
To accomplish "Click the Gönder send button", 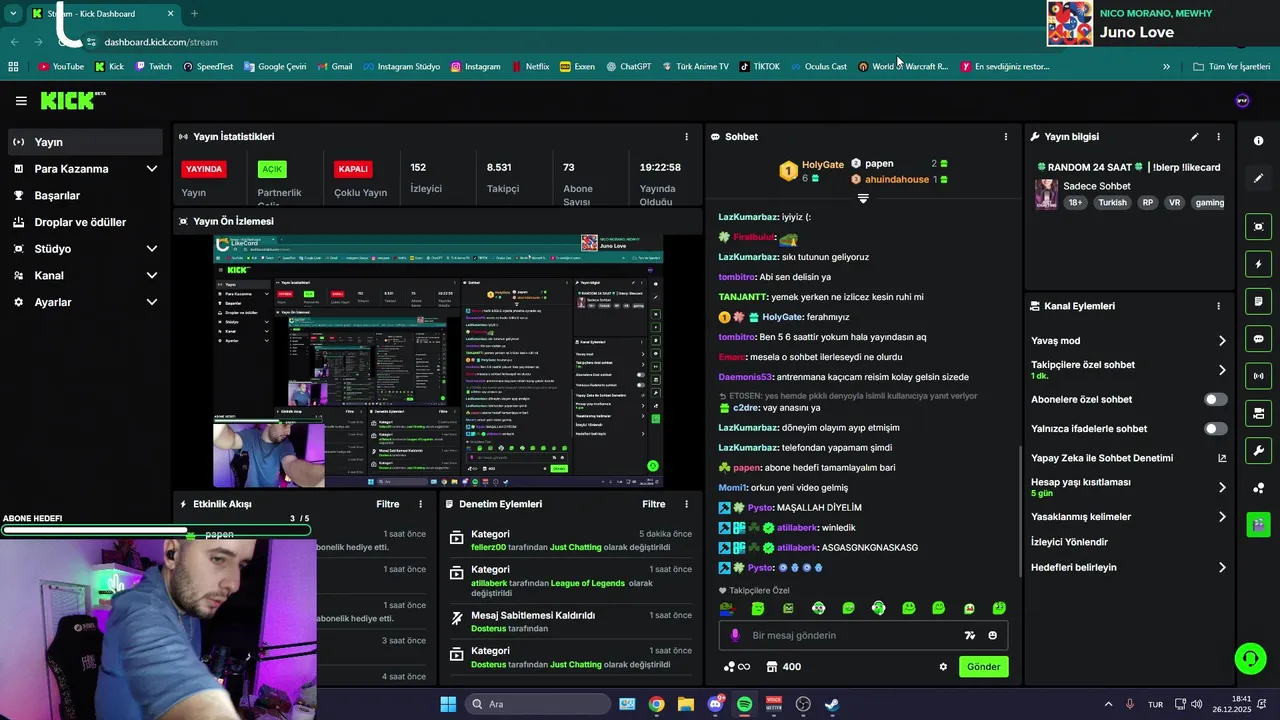I will pyautogui.click(x=983, y=667).
